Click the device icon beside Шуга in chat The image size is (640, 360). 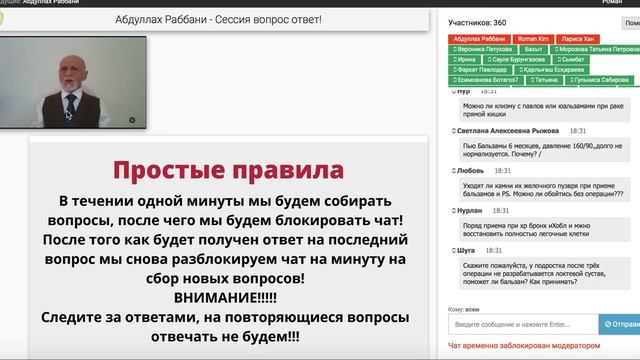point(453,251)
